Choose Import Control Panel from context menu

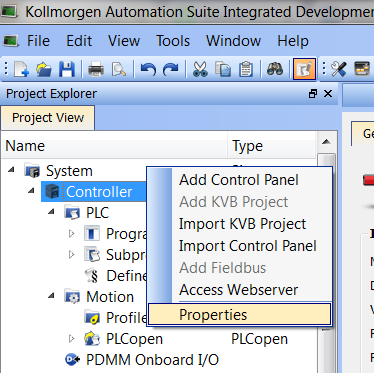point(239,246)
